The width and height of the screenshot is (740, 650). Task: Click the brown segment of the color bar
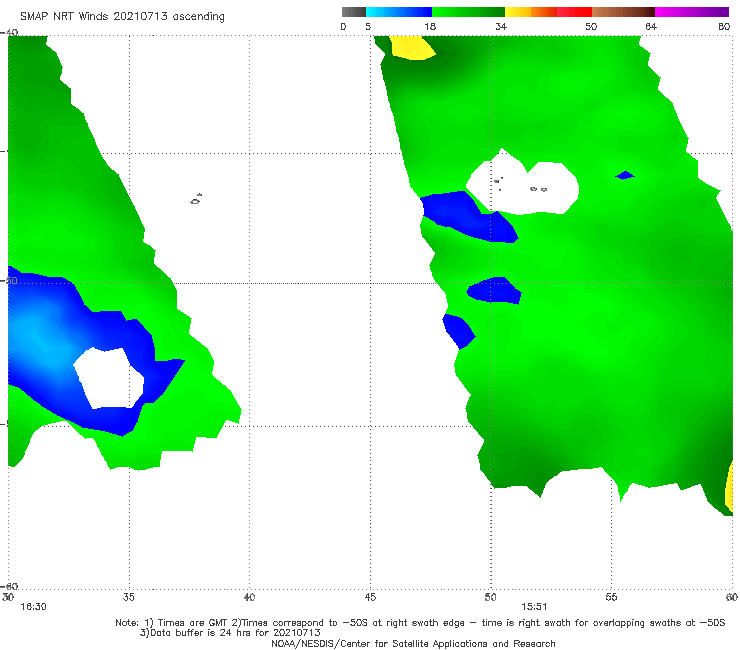[623, 12]
